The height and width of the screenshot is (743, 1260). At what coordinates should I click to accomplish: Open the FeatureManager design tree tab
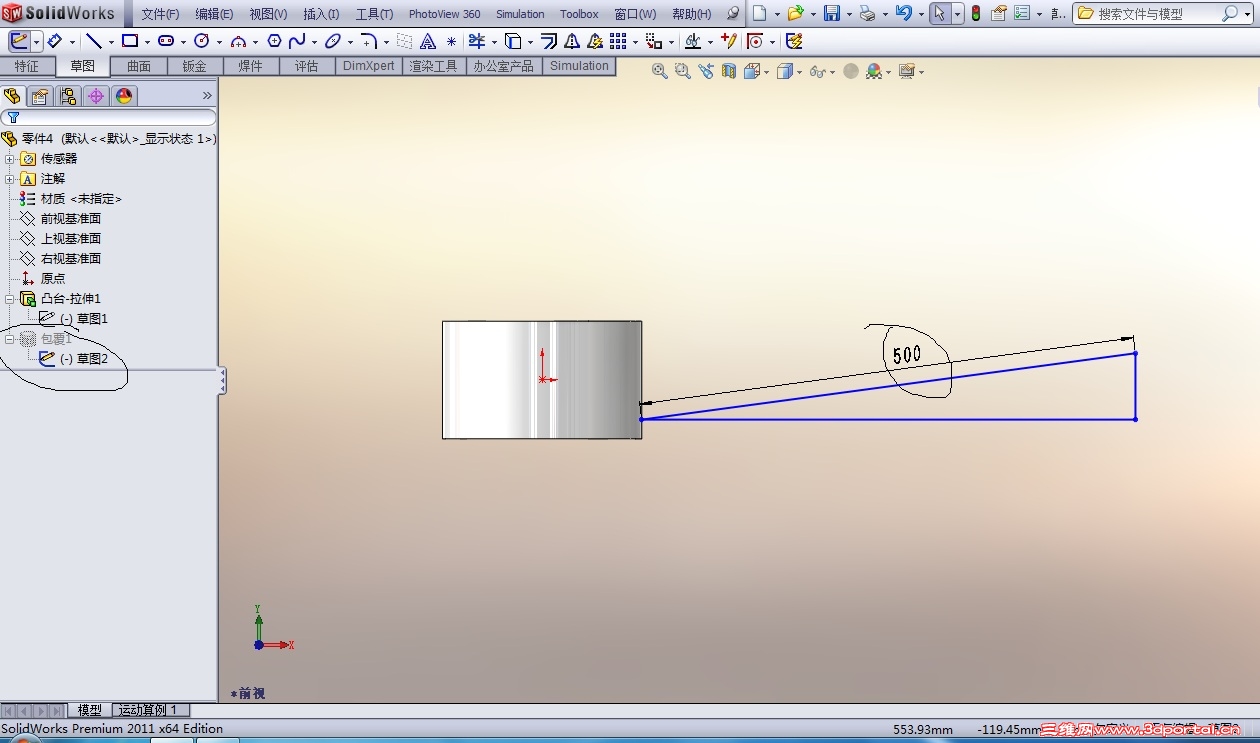13,96
